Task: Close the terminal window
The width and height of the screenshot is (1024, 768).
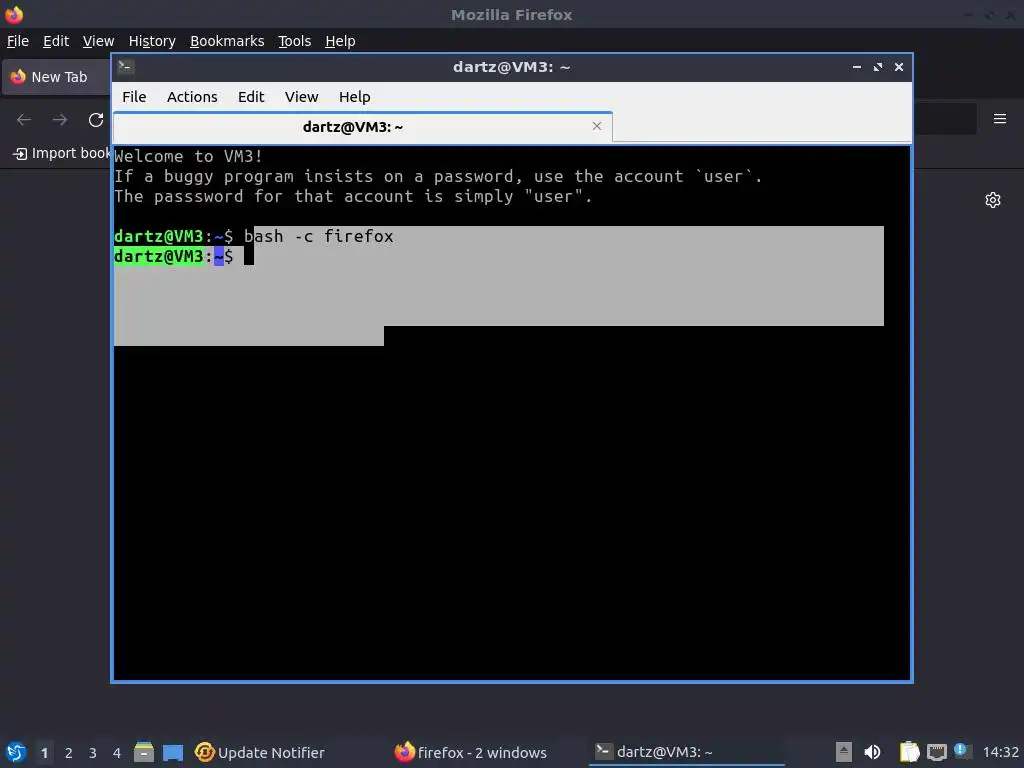Action: click(899, 67)
